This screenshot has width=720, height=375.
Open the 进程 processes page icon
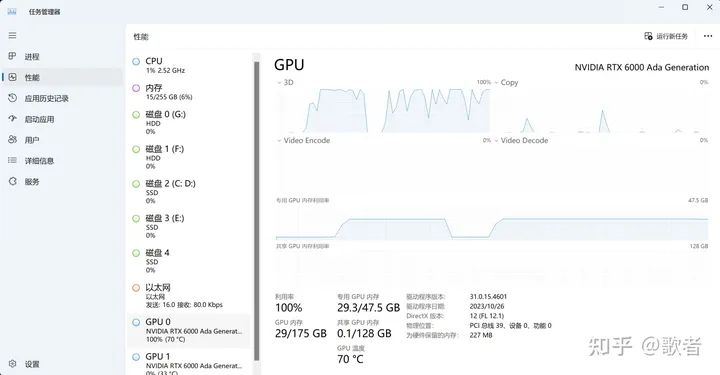pos(12,56)
